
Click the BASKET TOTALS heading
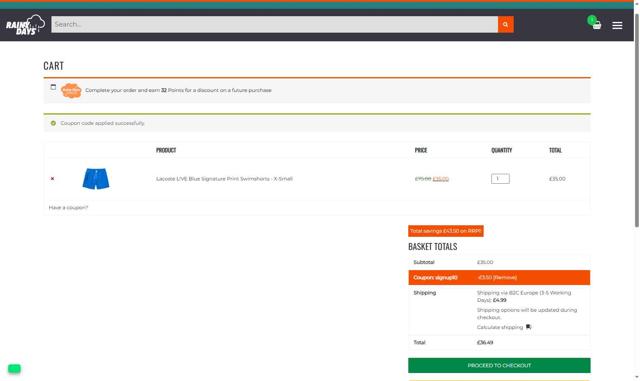(433, 246)
